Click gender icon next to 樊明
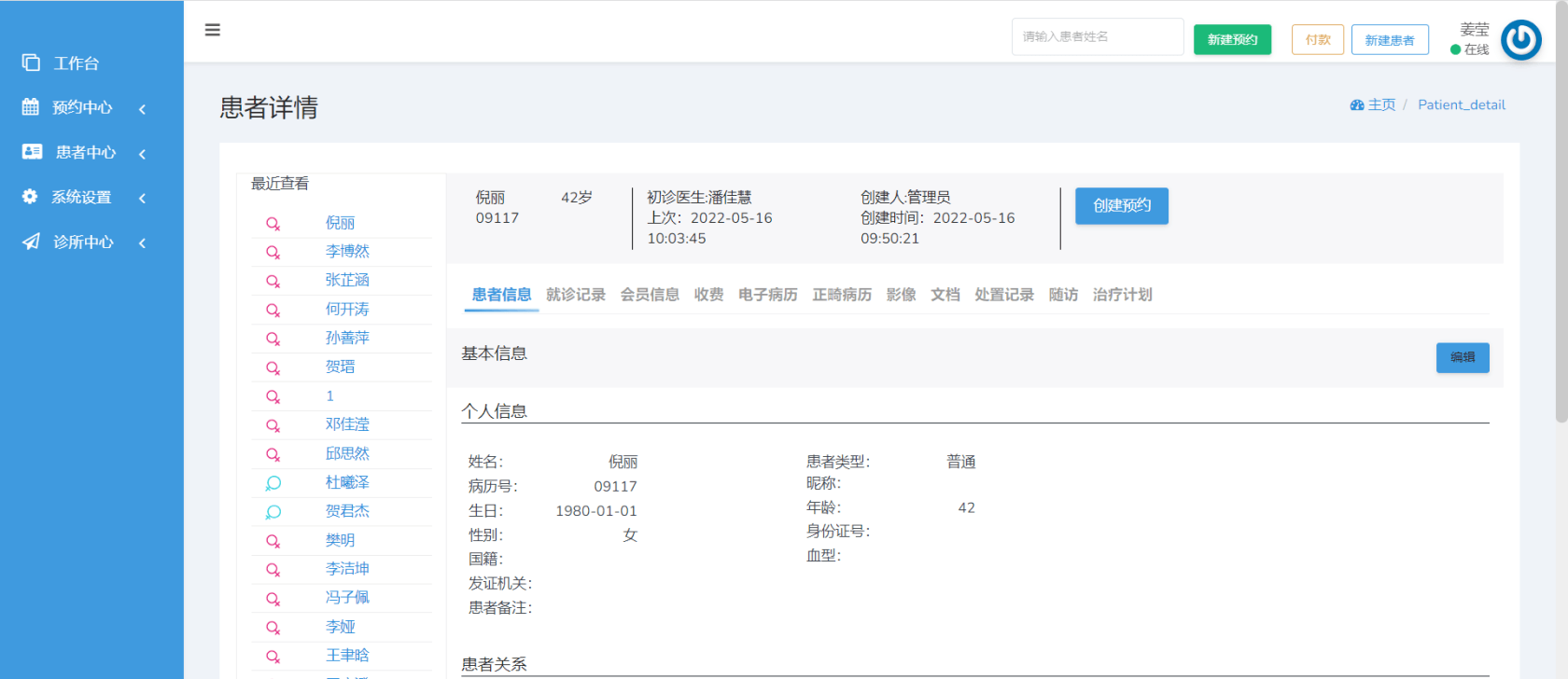This screenshot has width=1568, height=679. (x=273, y=541)
